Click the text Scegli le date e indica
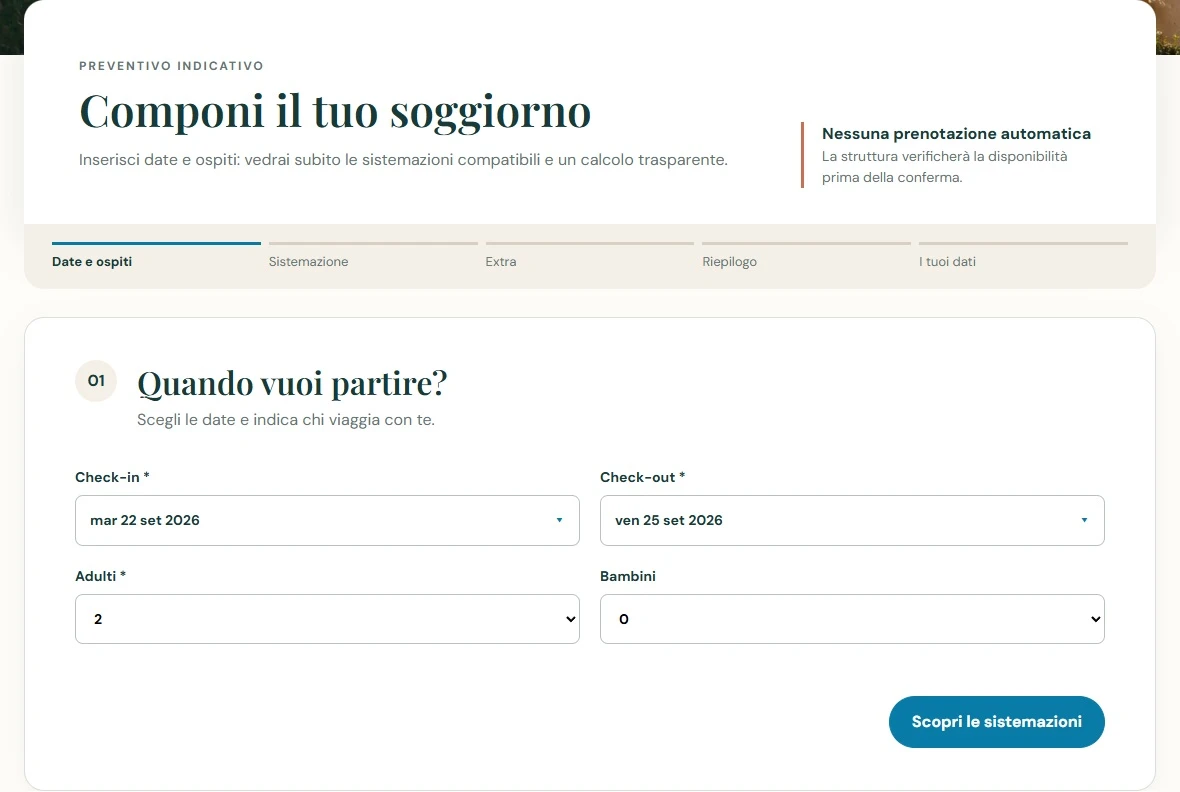This screenshot has height=792, width=1180. pos(286,420)
